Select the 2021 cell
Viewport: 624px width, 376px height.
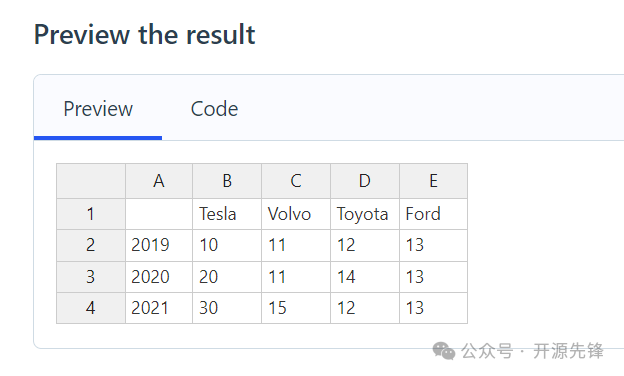159,308
